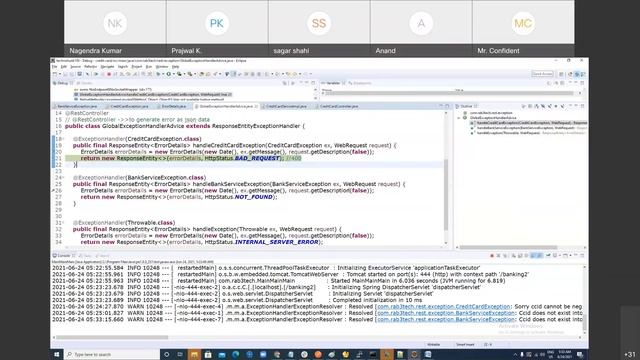640x360 pixels.
Task: Toggle Hide Fields in Outline toolbar
Action: tap(543, 106)
